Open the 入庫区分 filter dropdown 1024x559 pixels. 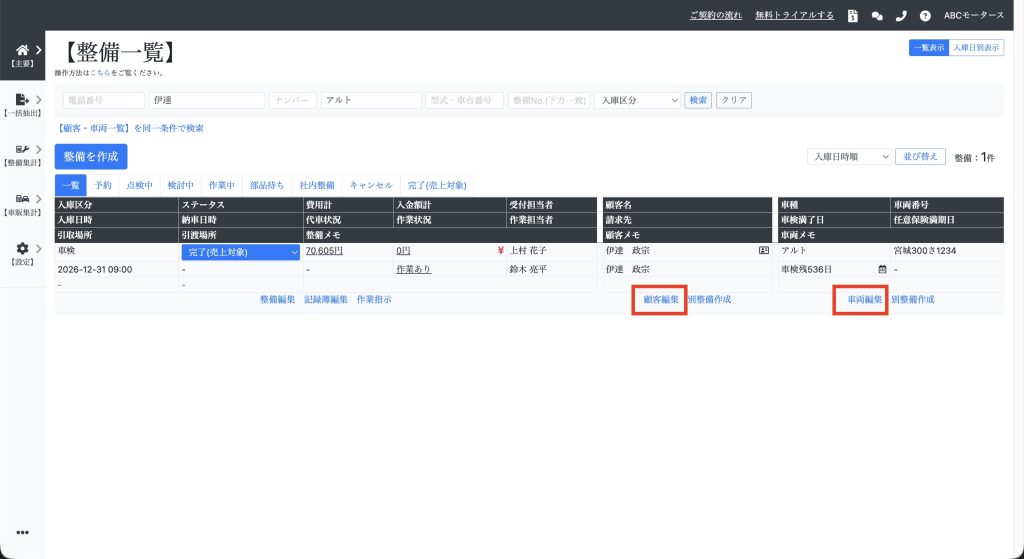coord(638,100)
